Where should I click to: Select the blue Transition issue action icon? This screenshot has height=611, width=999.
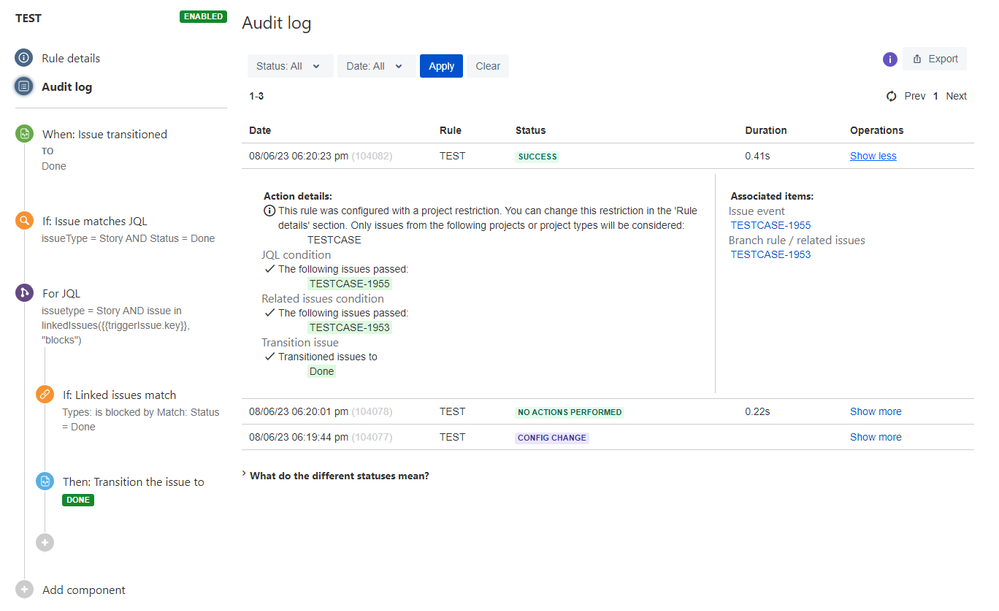[45, 481]
